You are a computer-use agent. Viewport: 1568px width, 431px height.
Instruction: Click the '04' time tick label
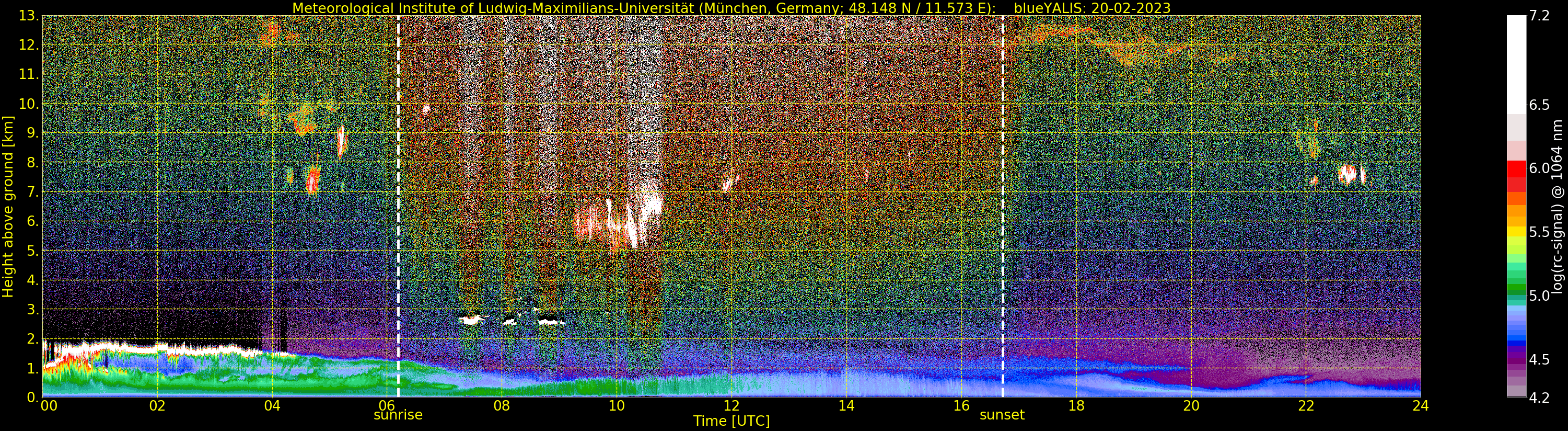(x=272, y=405)
